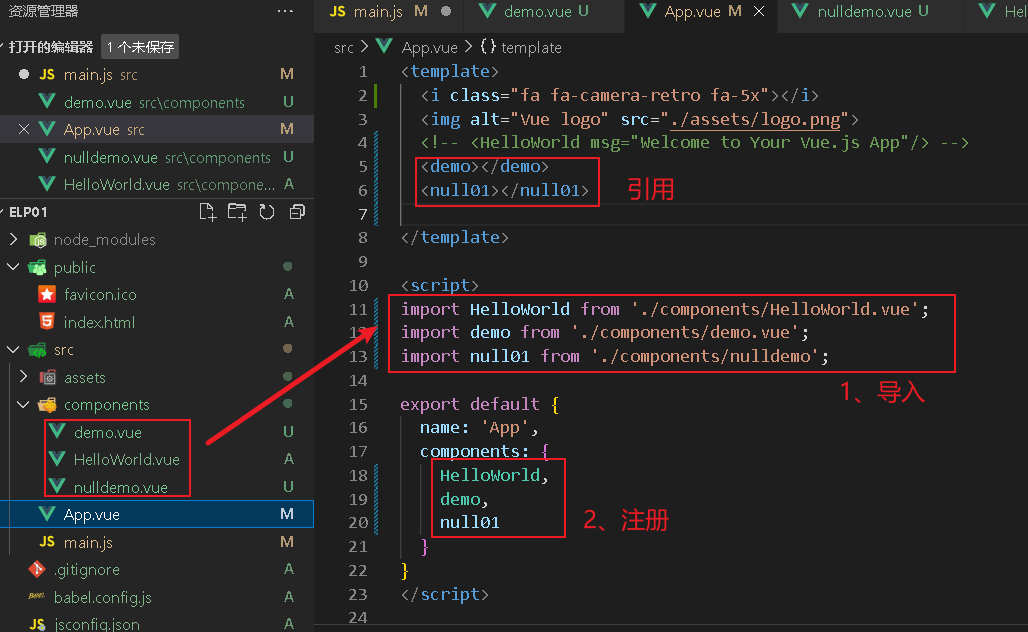Click the unsaved dot on main.js tab
This screenshot has height=632, width=1028.
[x=445, y=12]
